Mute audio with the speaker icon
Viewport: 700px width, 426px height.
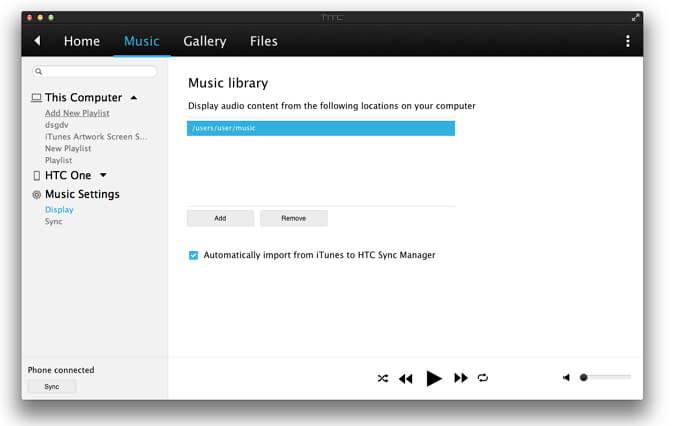(x=566, y=378)
